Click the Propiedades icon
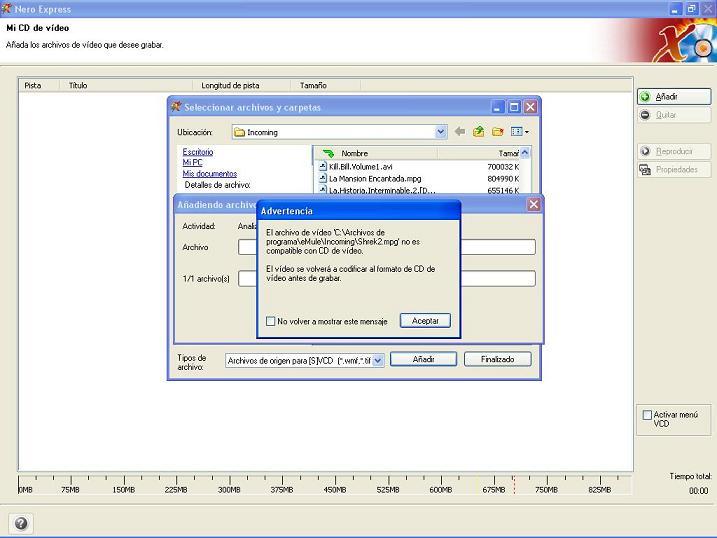Image resolution: width=717 pixels, height=538 pixels. point(645,170)
